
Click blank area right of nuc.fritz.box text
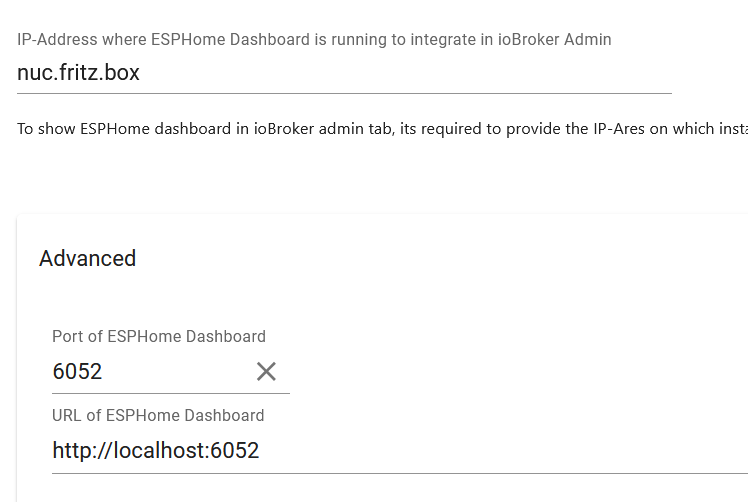tap(400, 73)
